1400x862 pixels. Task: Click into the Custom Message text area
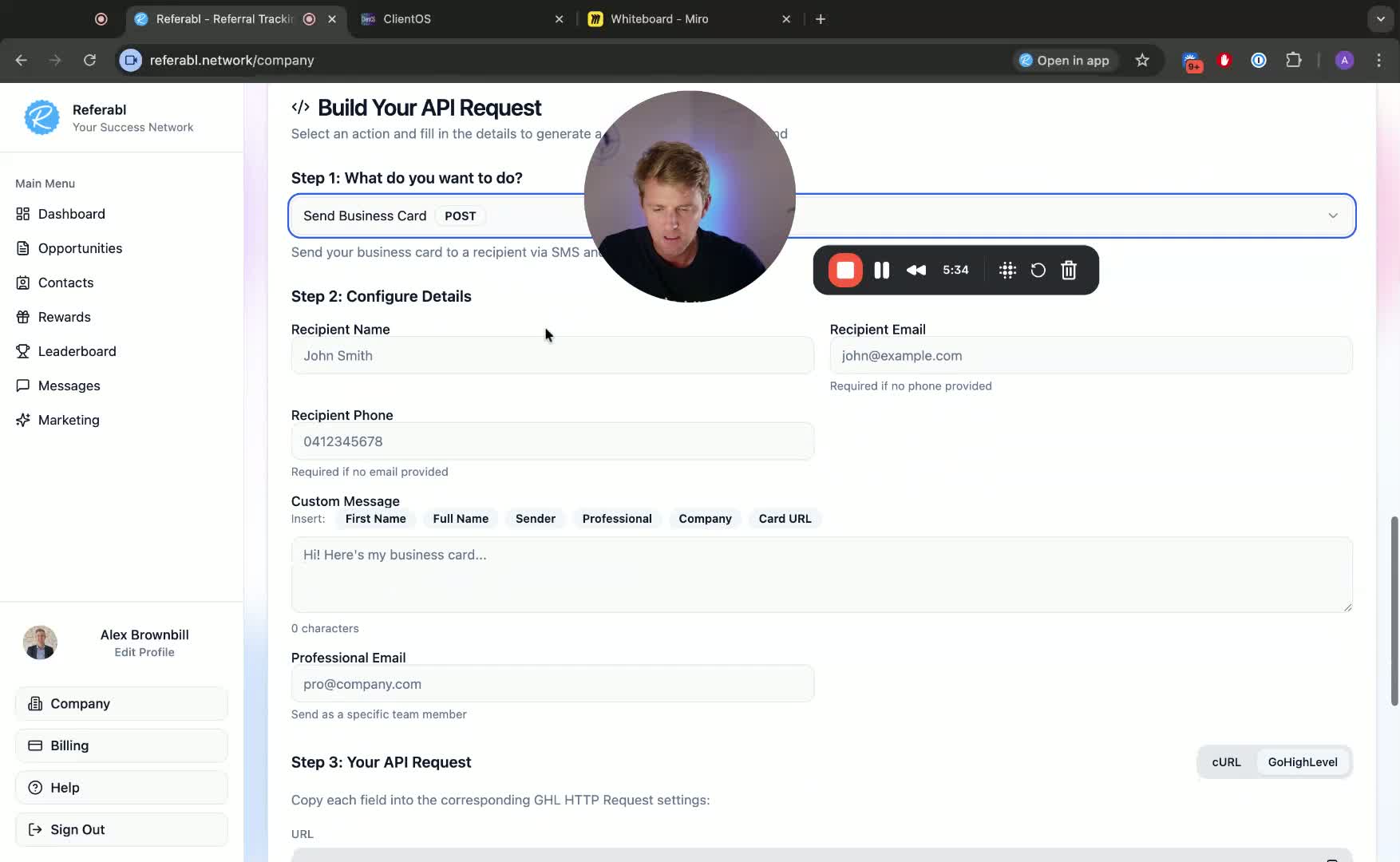click(822, 575)
